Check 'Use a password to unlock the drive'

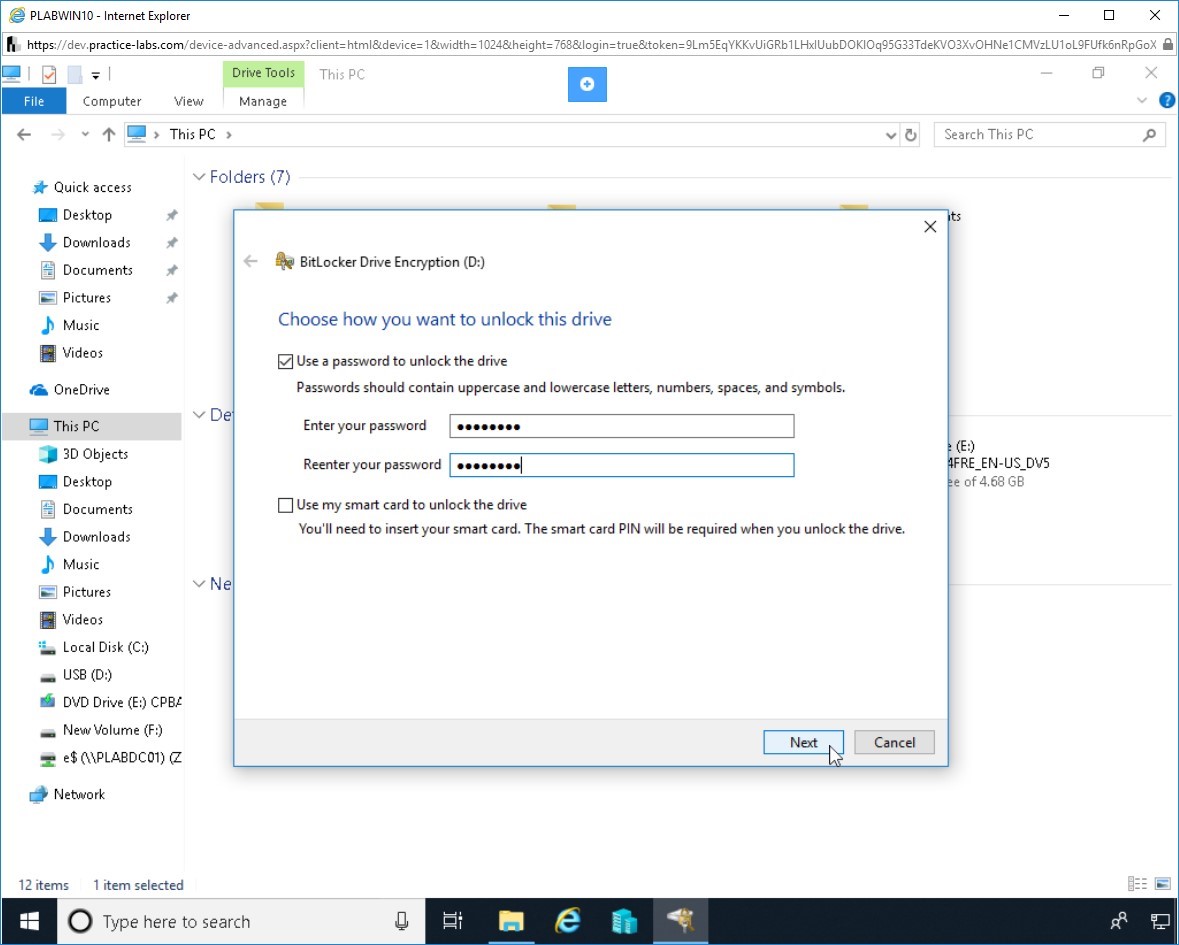pos(285,362)
